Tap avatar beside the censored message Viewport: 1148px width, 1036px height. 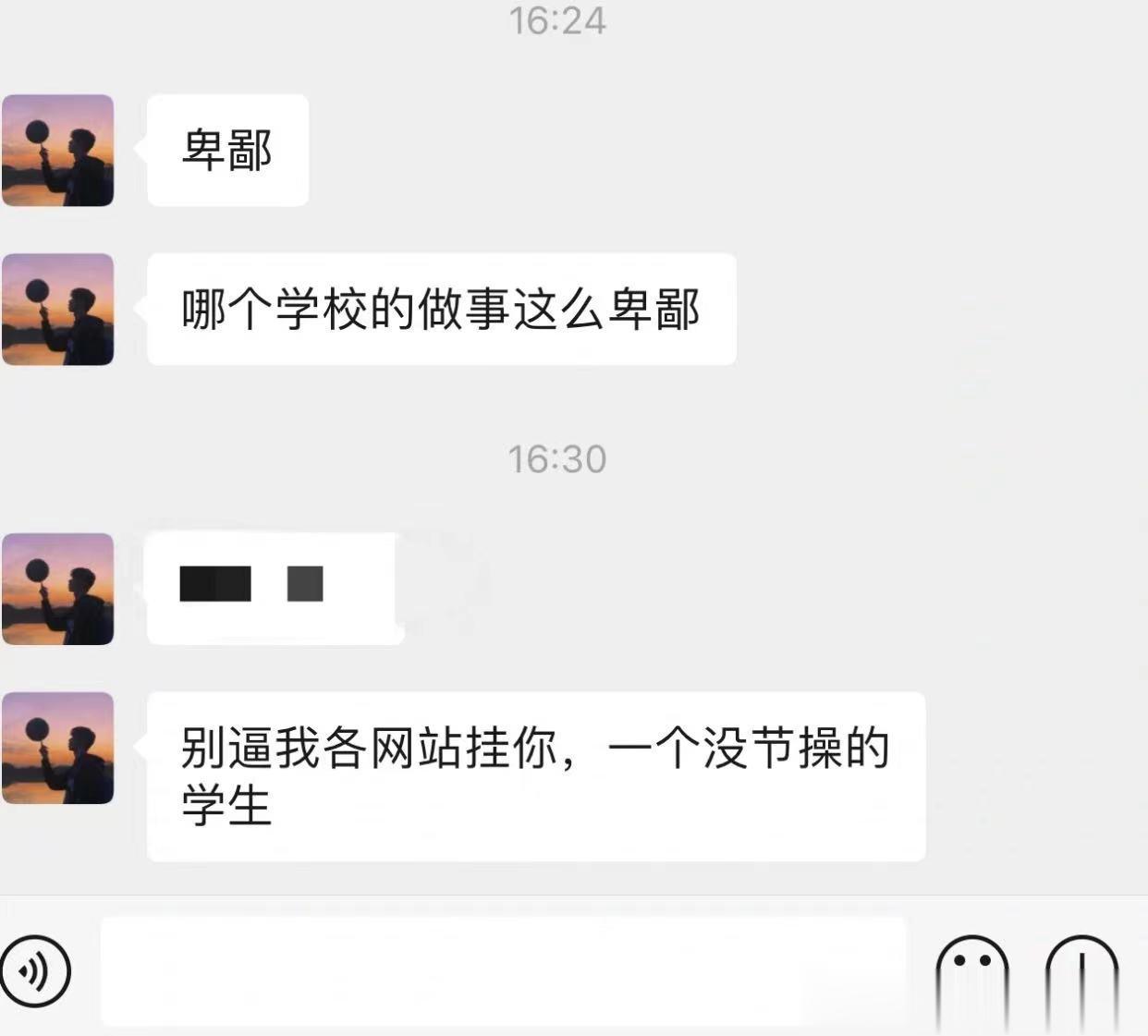(58, 589)
